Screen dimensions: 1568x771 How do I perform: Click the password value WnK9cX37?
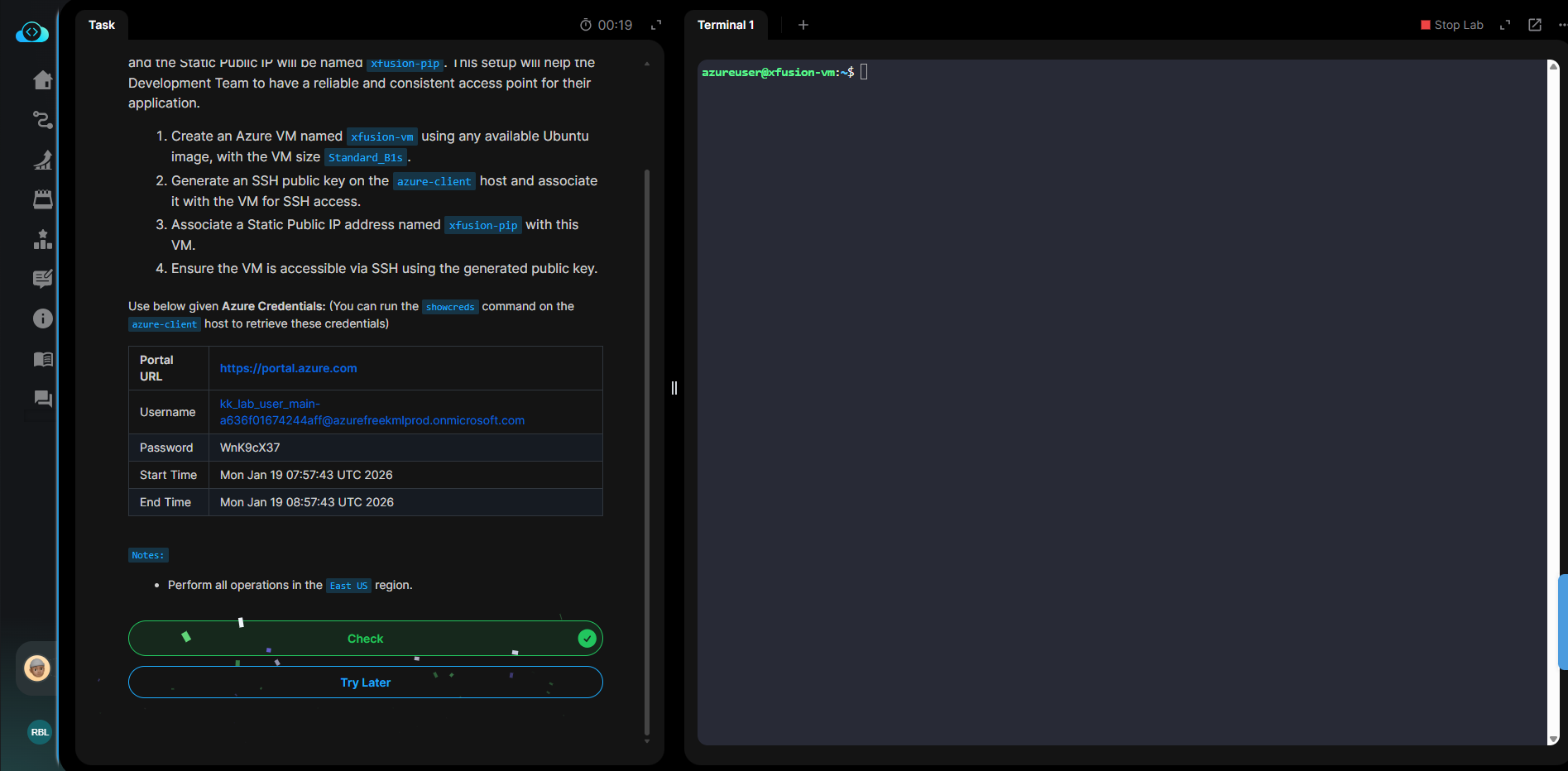[x=250, y=448]
